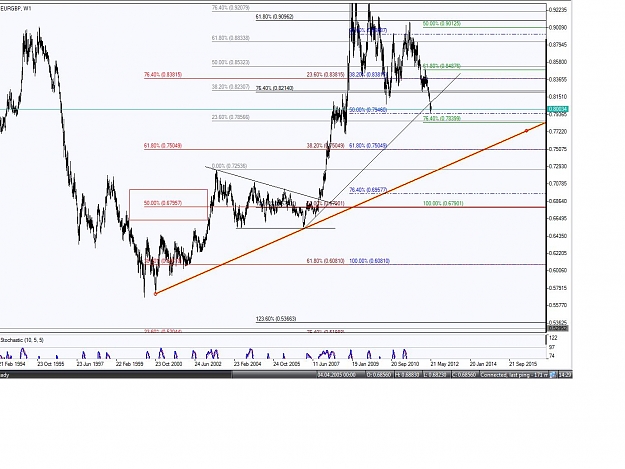Click the 122 level on the Stochastic scale
625x469 pixels.
[553, 338]
